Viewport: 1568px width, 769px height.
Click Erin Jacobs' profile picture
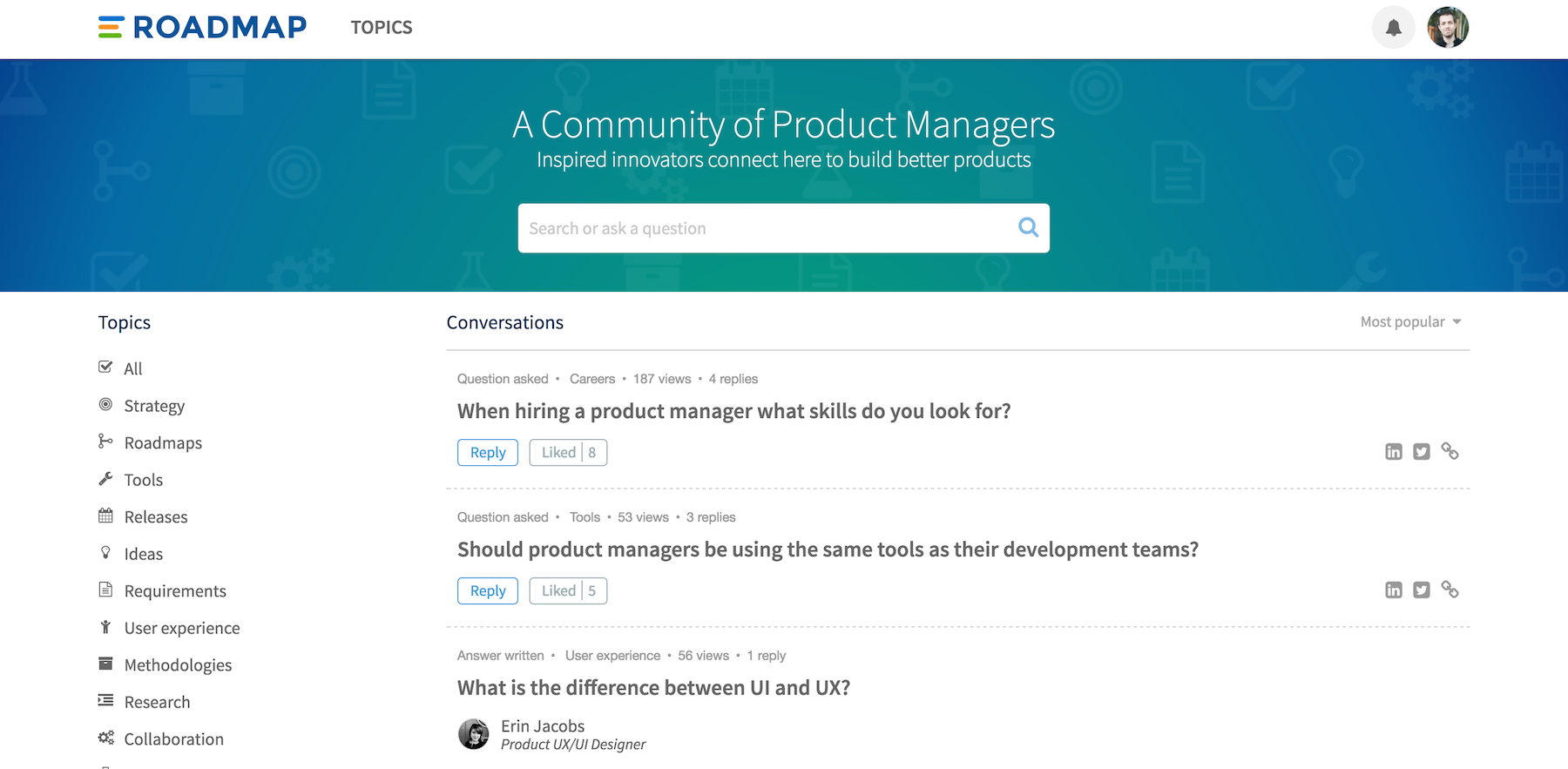[x=474, y=734]
